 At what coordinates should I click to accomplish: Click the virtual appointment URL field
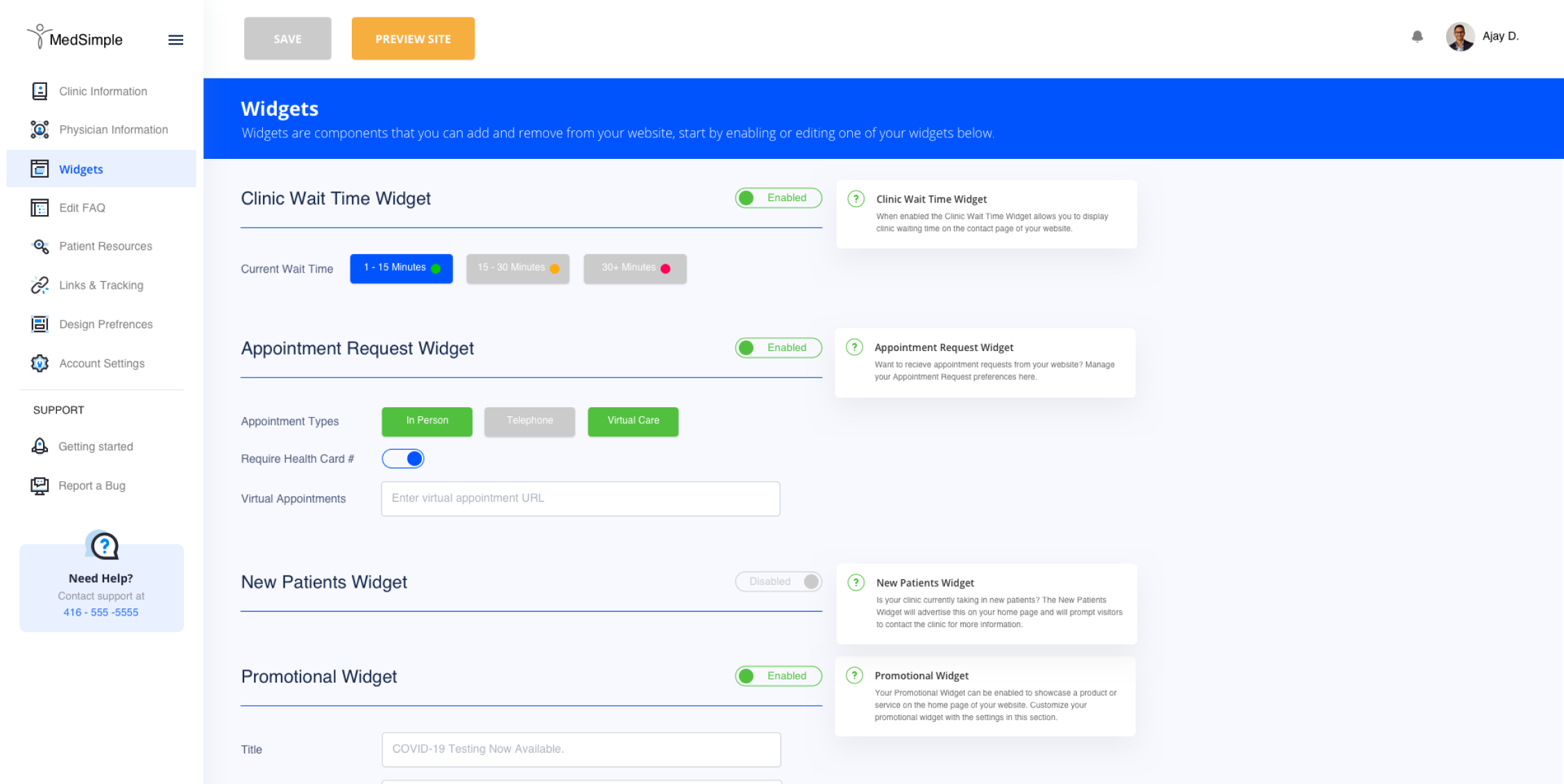tap(580, 499)
